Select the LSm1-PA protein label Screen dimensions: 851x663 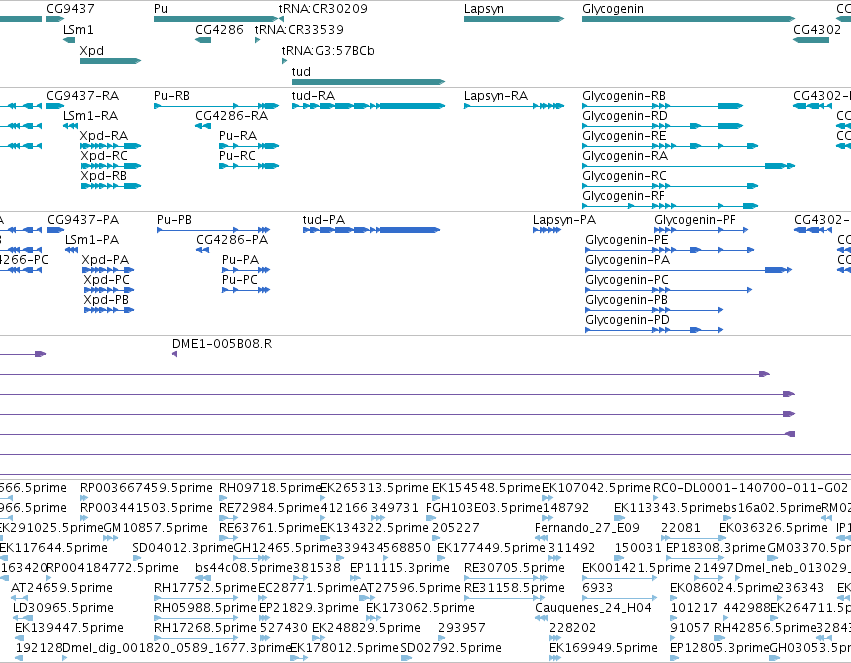tap(92, 240)
